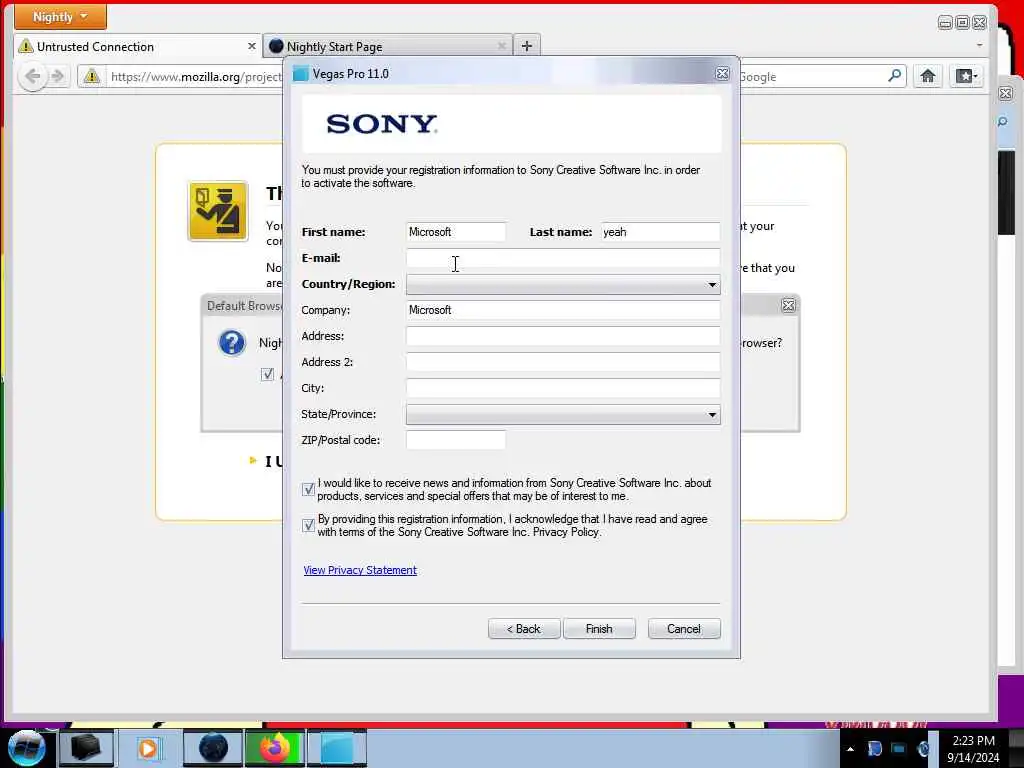The height and width of the screenshot is (768, 1024).
Task: Click the ZIP/Postal code field
Action: pyautogui.click(x=456, y=440)
